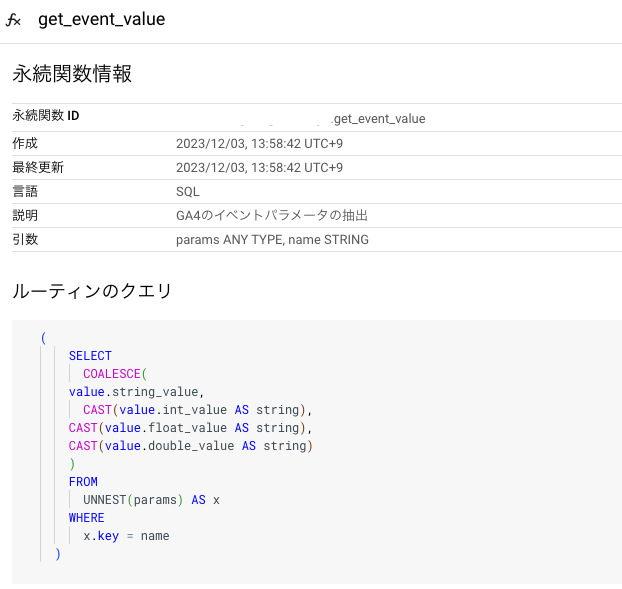Click the ルーティンのクエリ heading
The height and width of the screenshot is (589, 622).
pos(92,291)
